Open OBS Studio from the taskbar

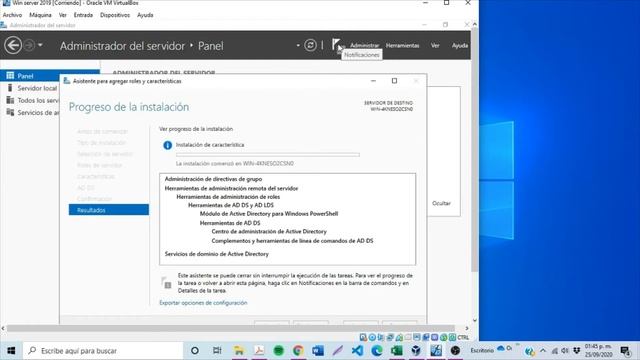pos(455,351)
